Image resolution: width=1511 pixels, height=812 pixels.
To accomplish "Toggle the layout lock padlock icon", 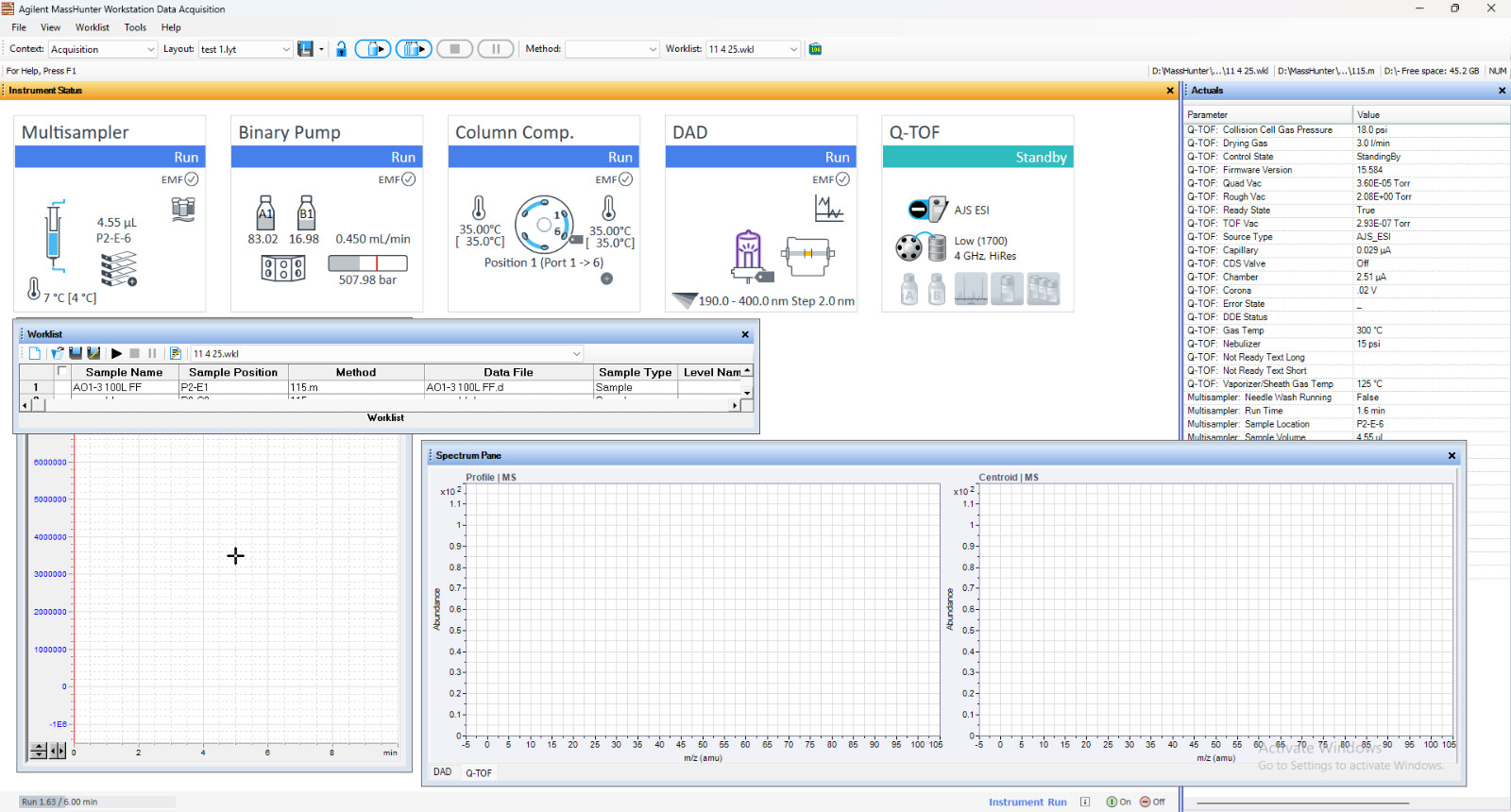I will point(341,49).
